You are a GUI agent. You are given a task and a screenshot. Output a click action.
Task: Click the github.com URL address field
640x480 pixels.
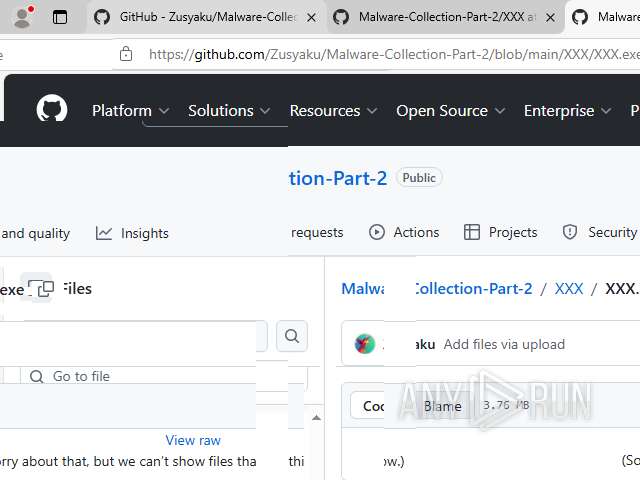[x=394, y=54]
